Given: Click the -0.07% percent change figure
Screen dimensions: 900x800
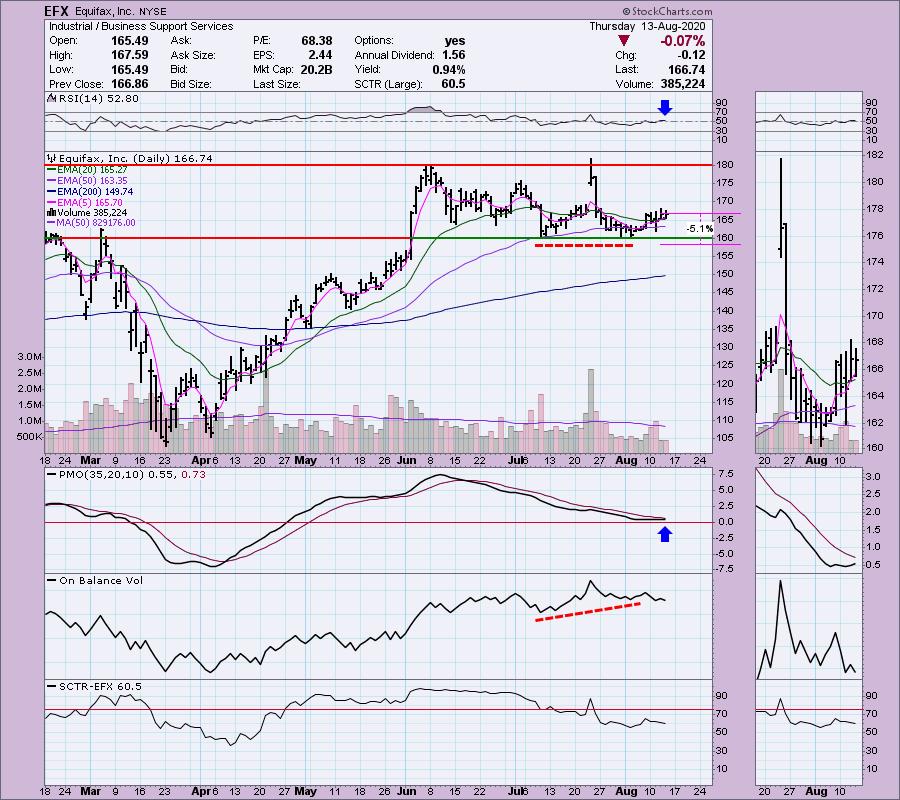Looking at the screenshot, I should coord(682,41).
